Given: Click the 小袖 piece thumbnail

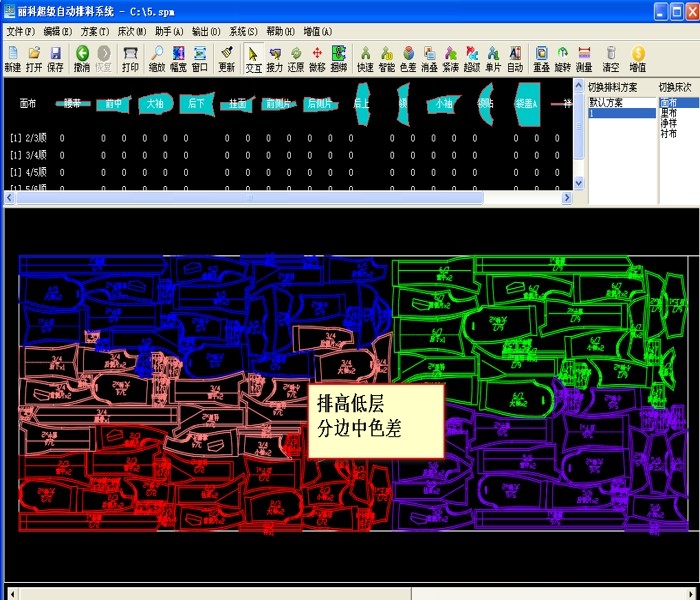Looking at the screenshot, I should click(x=443, y=104).
